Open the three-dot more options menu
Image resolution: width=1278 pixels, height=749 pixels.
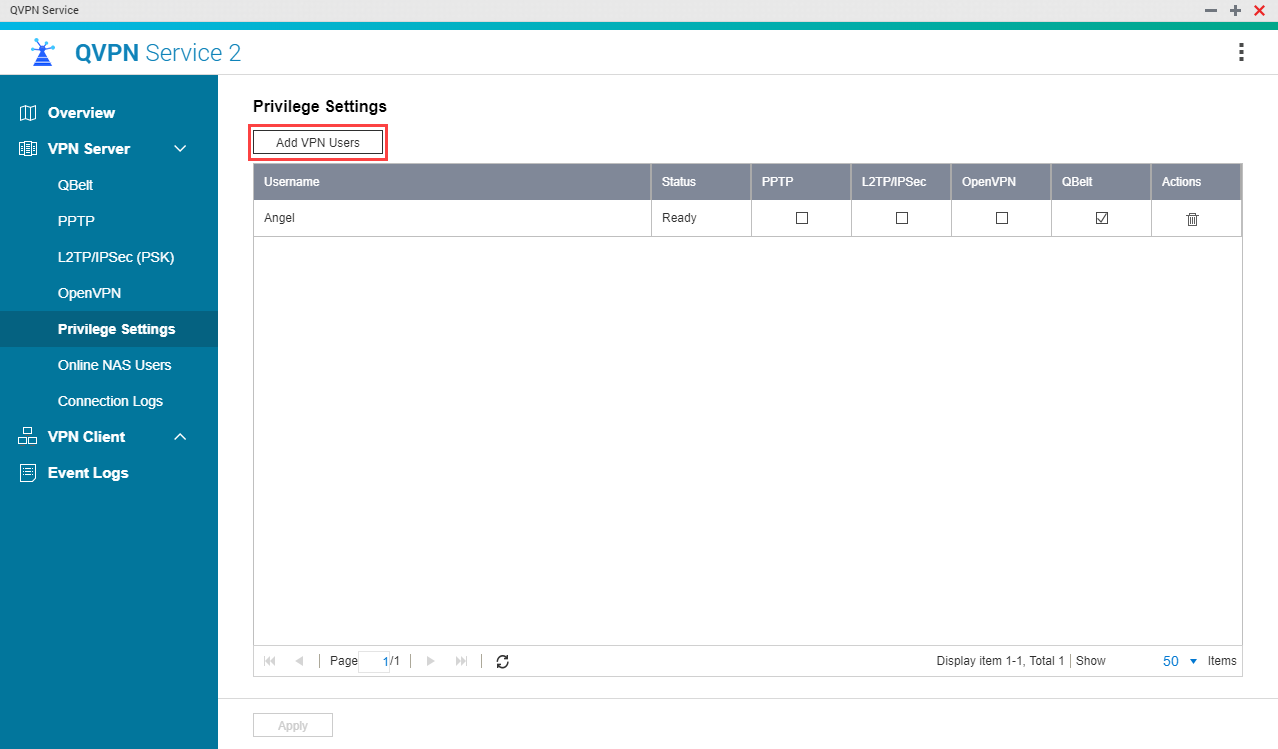point(1241,52)
